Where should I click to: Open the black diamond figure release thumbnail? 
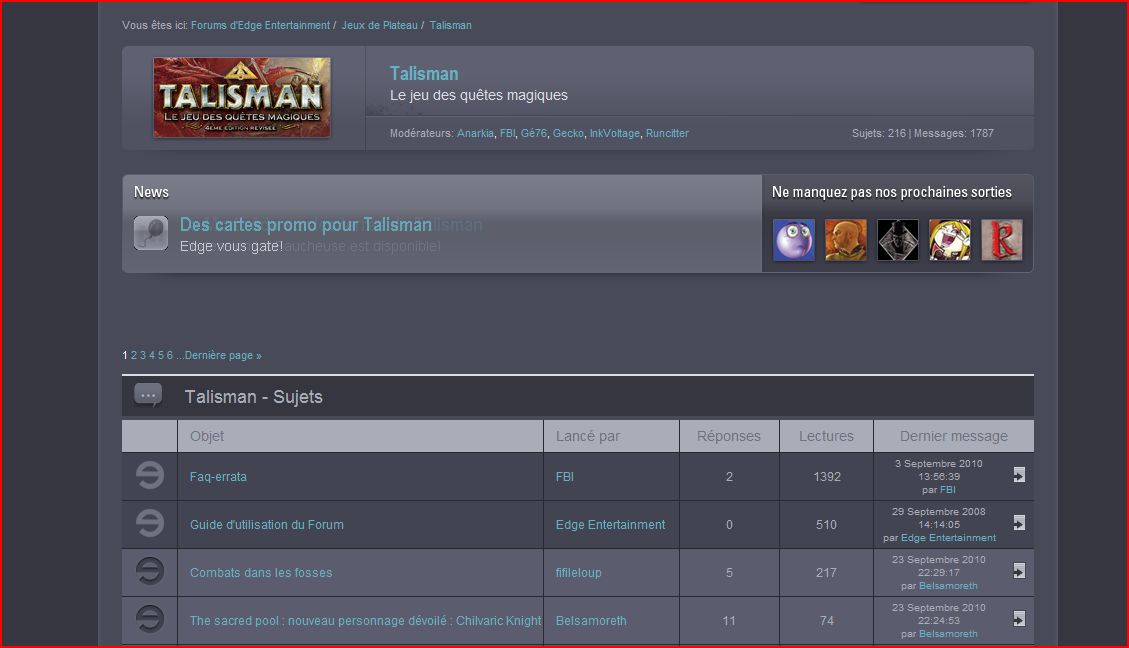coord(898,240)
